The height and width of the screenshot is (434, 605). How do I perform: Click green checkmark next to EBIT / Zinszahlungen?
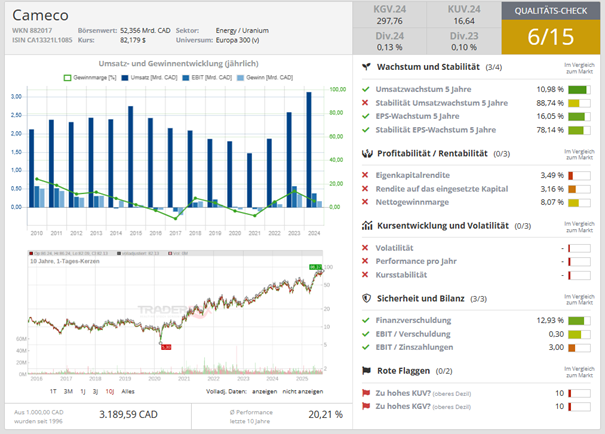click(x=365, y=347)
